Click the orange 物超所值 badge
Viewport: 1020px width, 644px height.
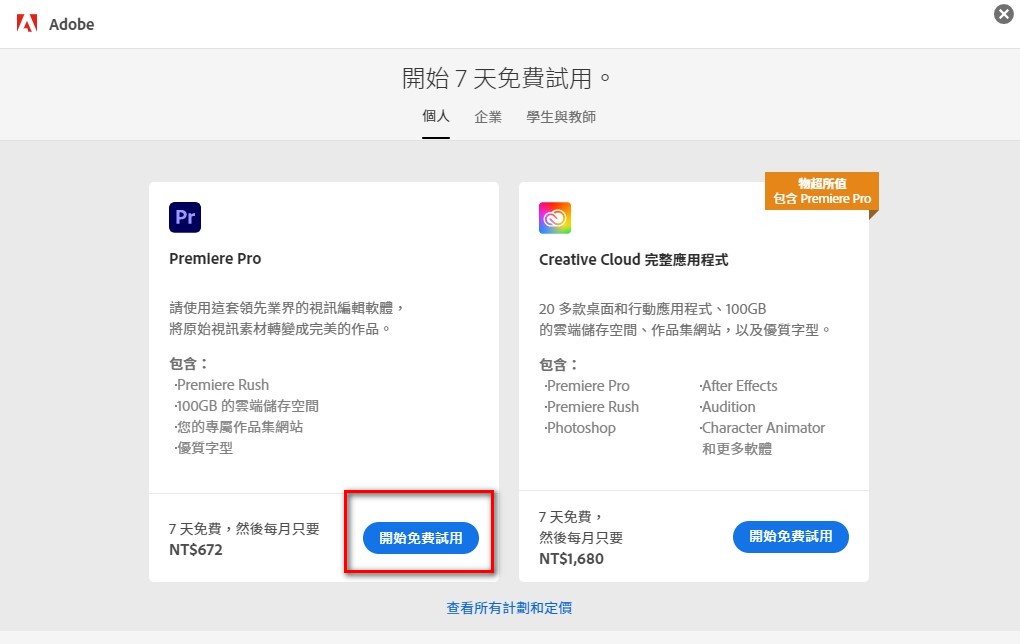[x=821, y=191]
